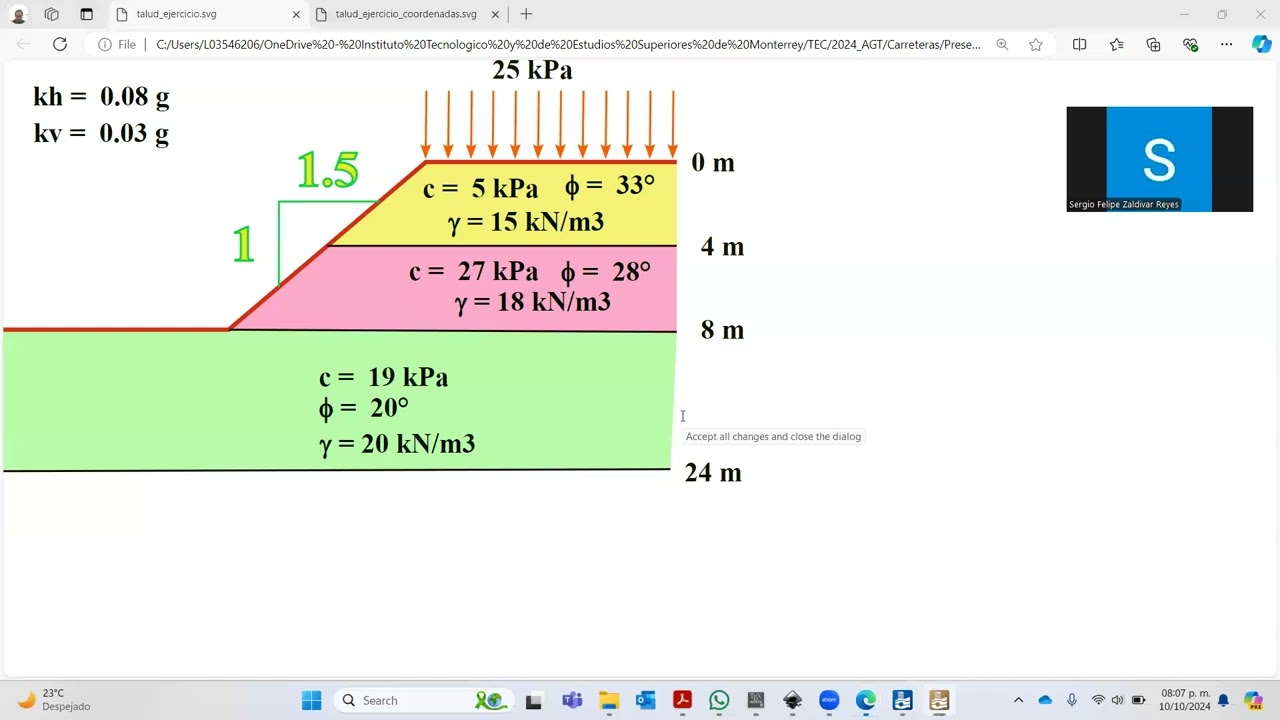Open Zoom from taskbar
Screen dimensions: 1280x720
(829, 700)
